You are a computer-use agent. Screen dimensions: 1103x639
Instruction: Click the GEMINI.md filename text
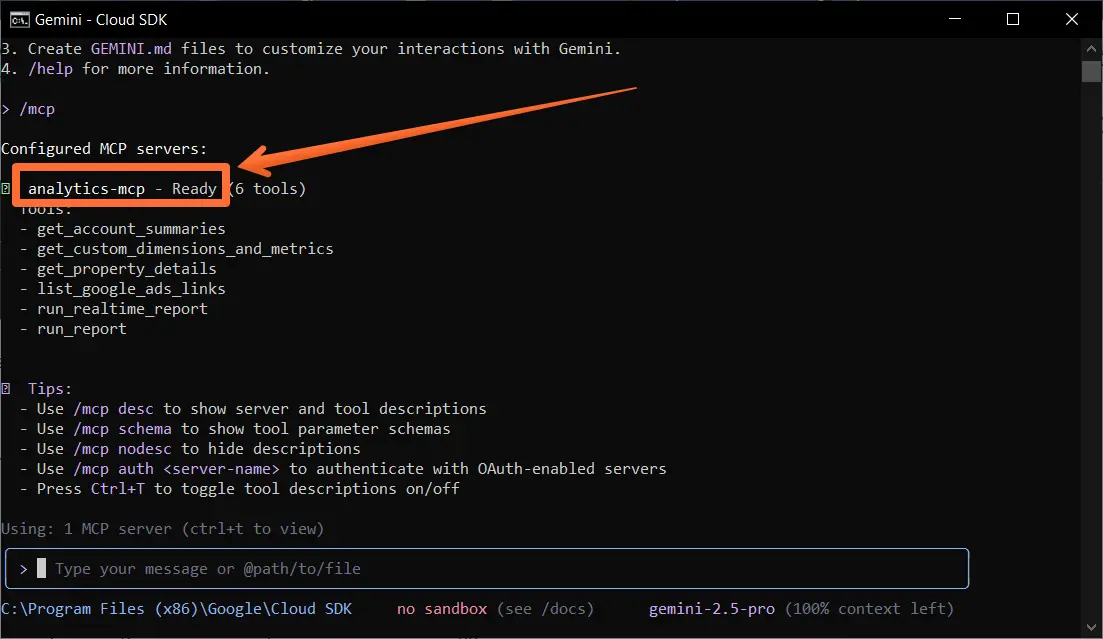point(128,48)
